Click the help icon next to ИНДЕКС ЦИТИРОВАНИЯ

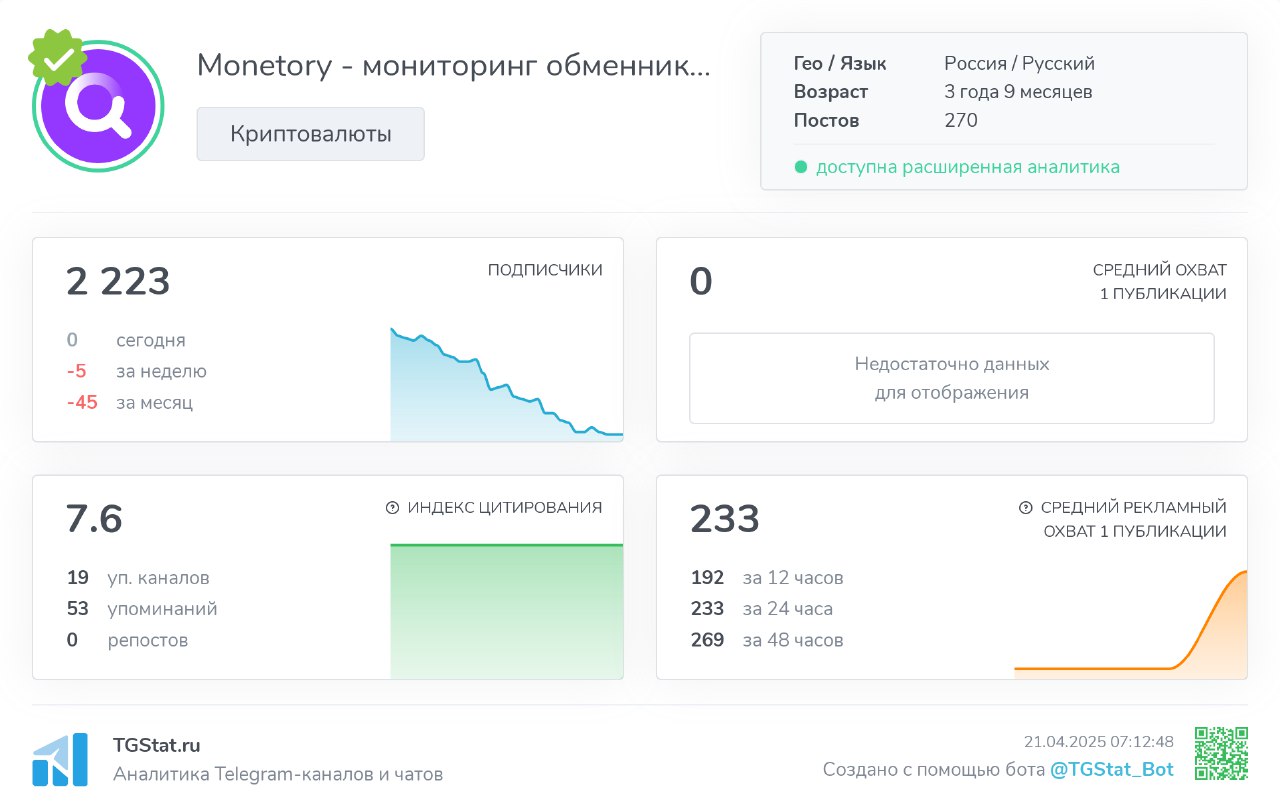point(393,508)
